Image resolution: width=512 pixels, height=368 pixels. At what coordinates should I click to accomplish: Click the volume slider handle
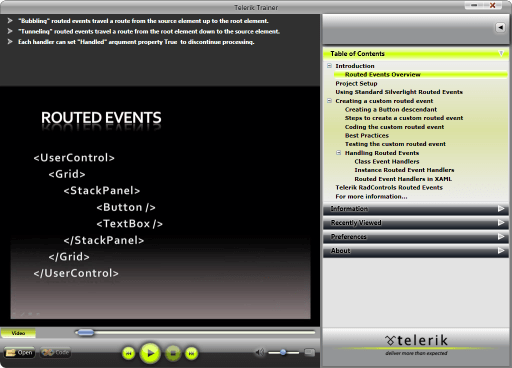point(283,352)
